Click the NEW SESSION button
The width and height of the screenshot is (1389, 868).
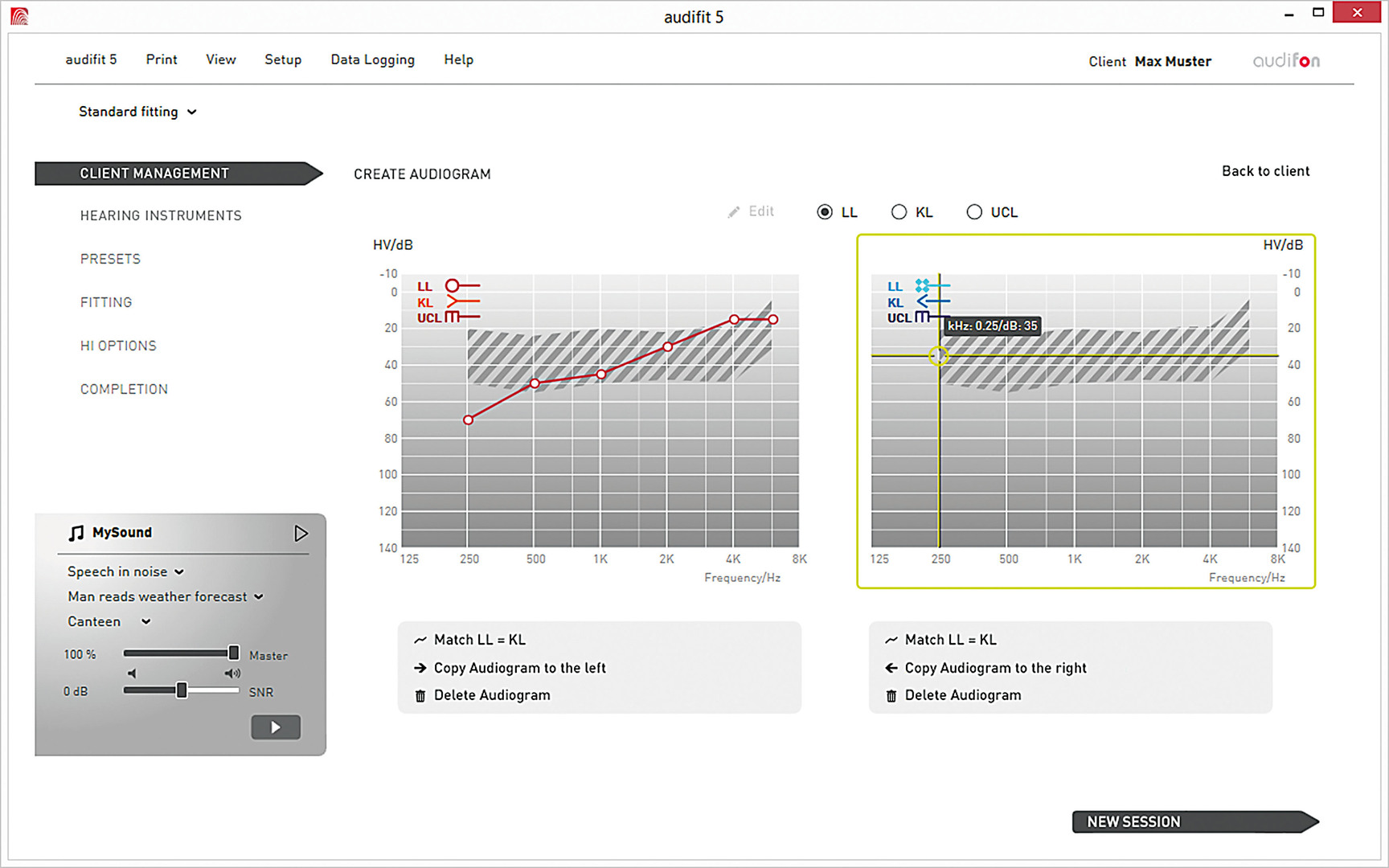tap(1194, 821)
